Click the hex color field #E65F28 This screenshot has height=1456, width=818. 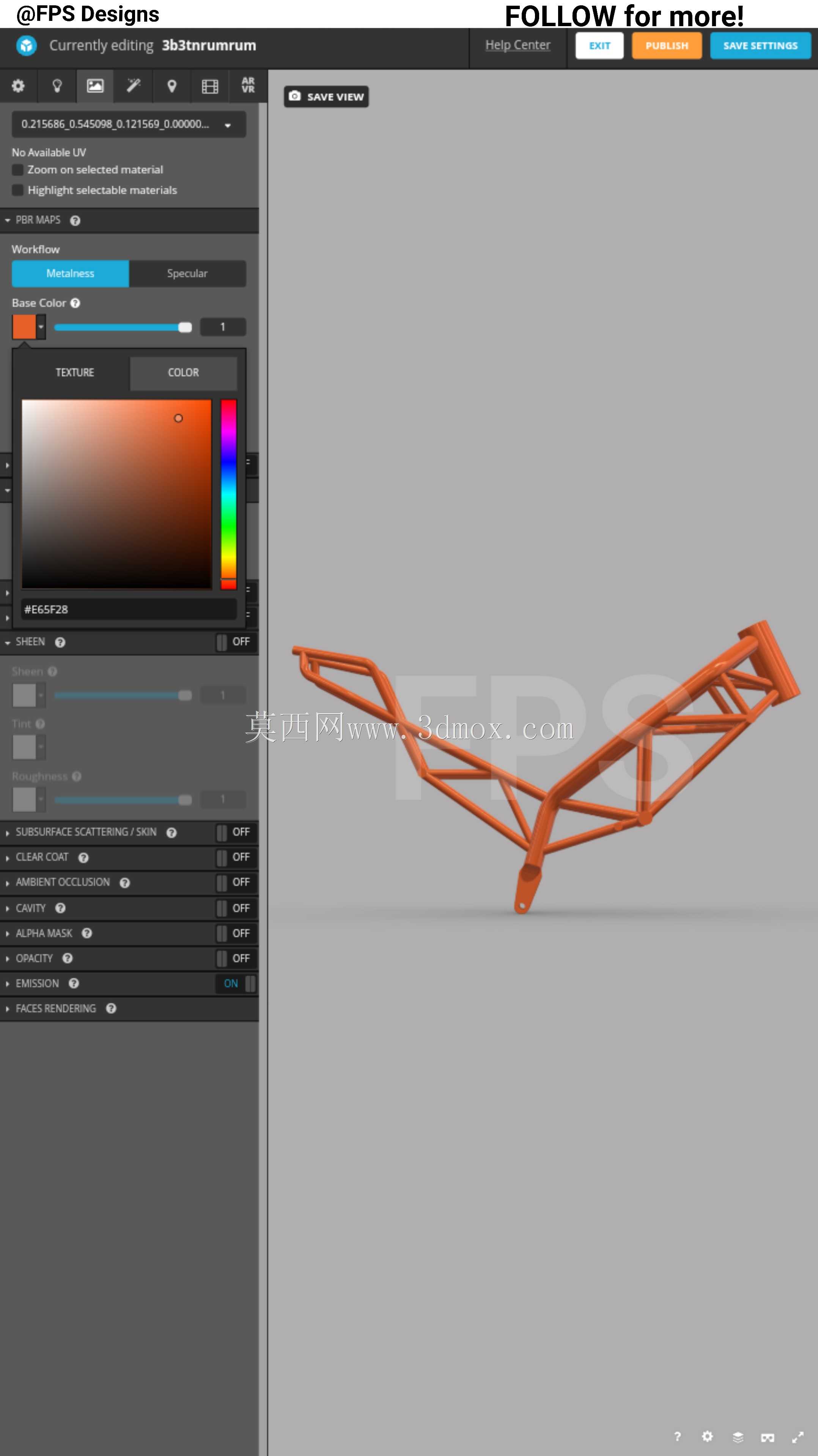(x=129, y=609)
